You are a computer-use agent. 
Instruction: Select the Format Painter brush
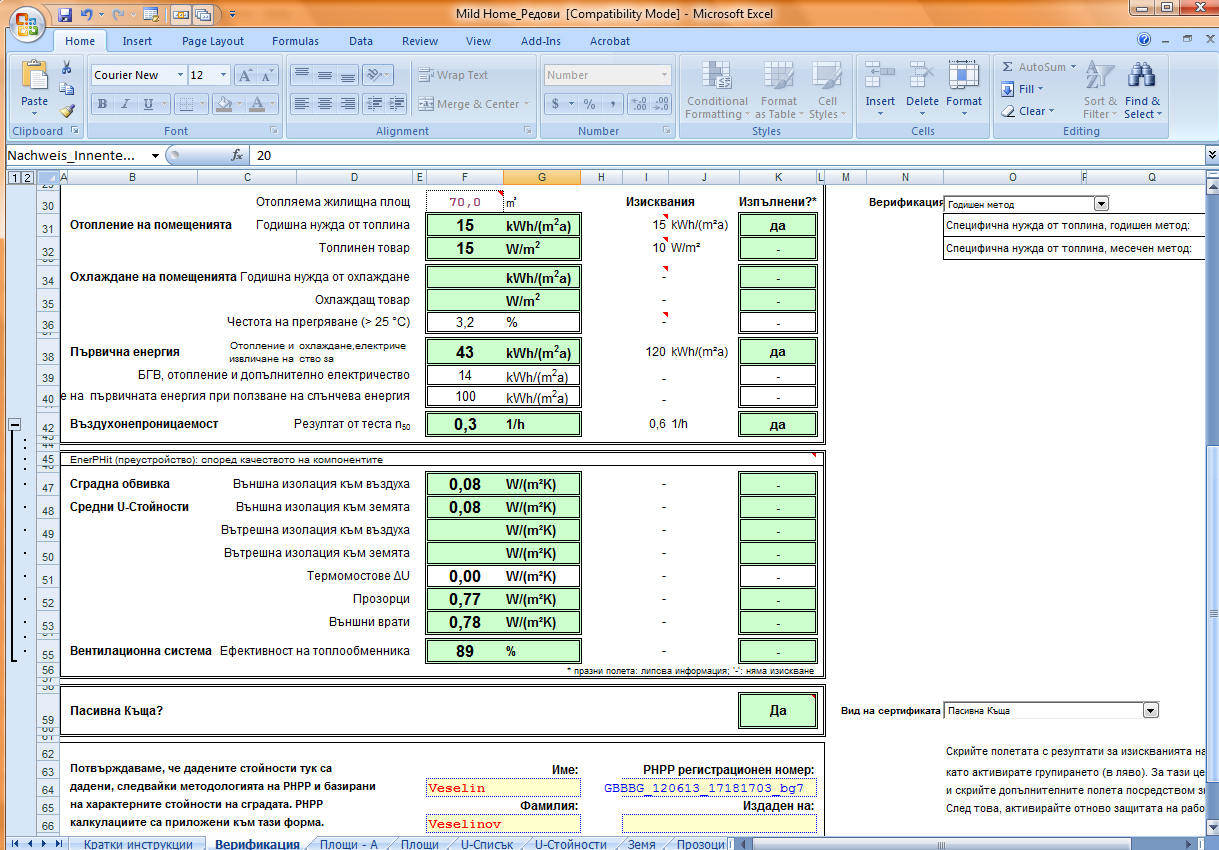coord(67,111)
